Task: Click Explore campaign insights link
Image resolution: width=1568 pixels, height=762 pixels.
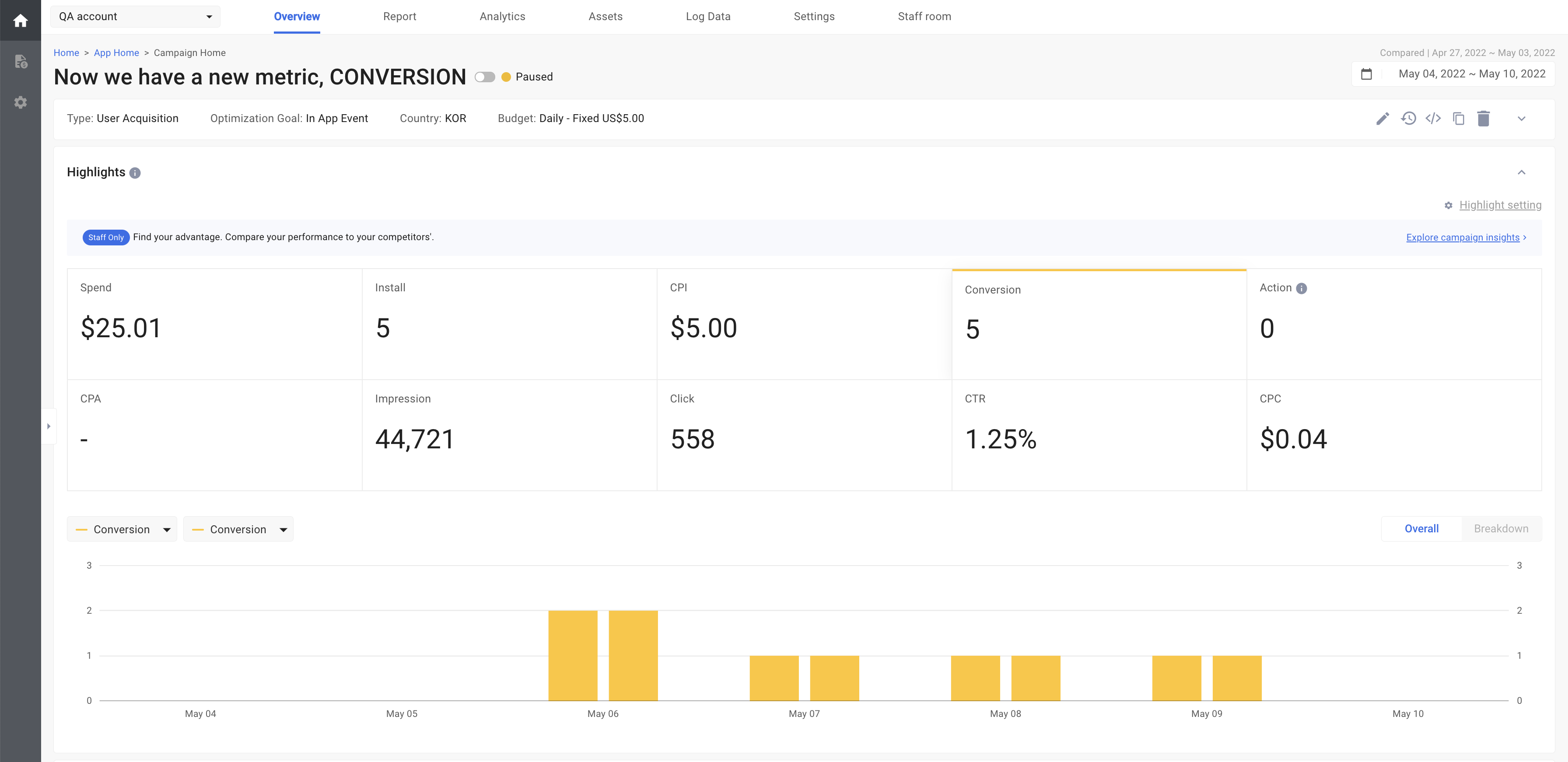Action: click(1463, 238)
